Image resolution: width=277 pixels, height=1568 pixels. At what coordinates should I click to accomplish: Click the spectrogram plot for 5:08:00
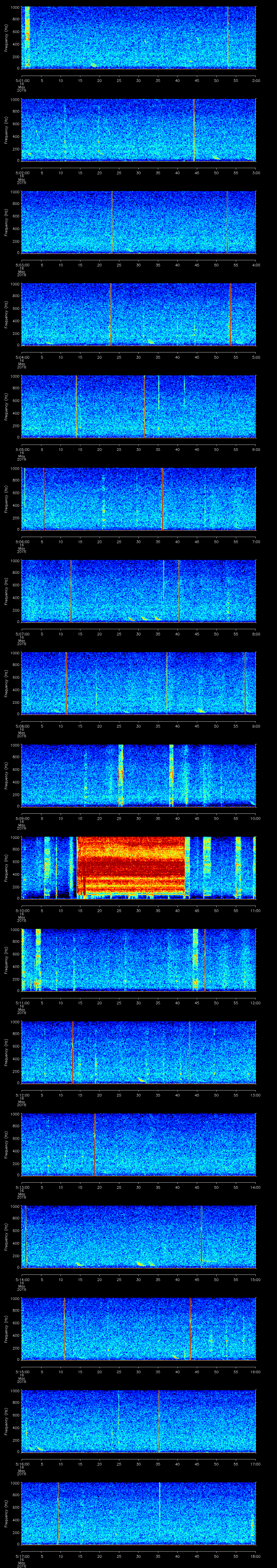tap(139, 683)
